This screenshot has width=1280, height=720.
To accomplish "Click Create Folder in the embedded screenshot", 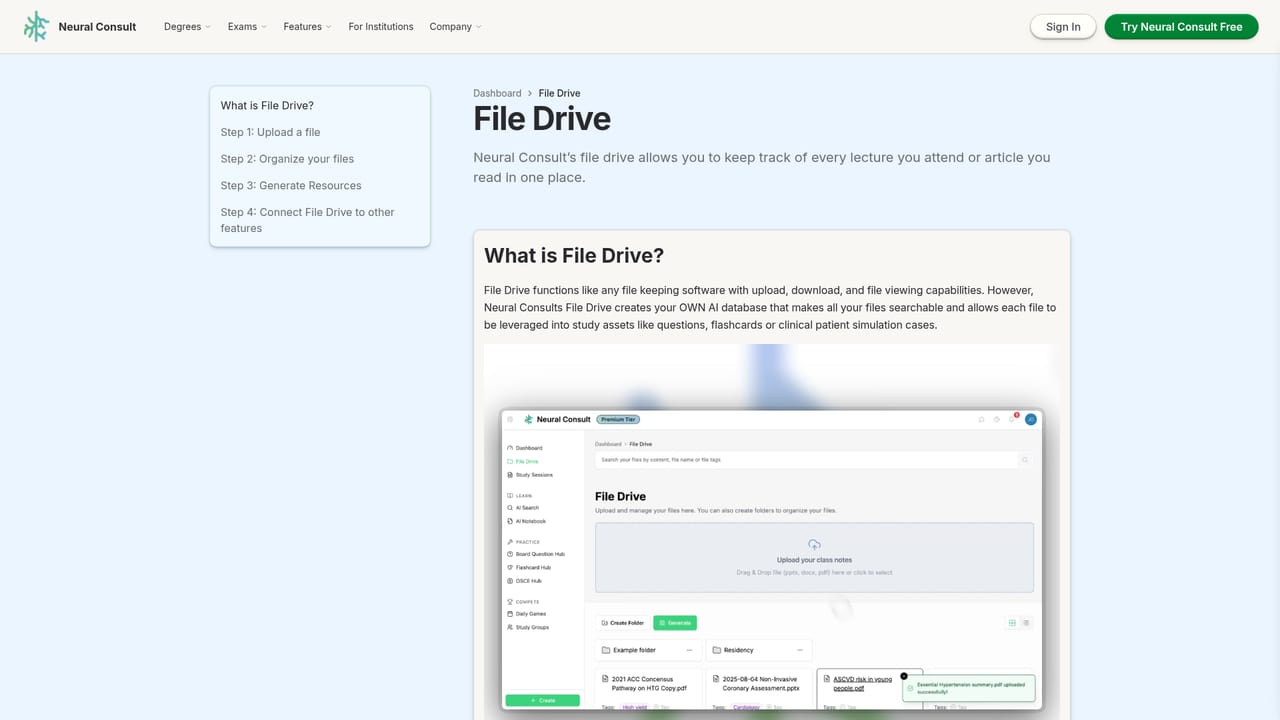I will click(622, 622).
